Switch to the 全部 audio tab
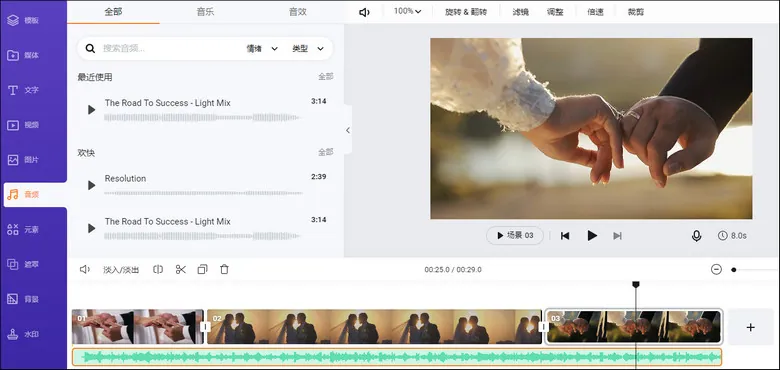The image size is (780, 370). tap(113, 12)
